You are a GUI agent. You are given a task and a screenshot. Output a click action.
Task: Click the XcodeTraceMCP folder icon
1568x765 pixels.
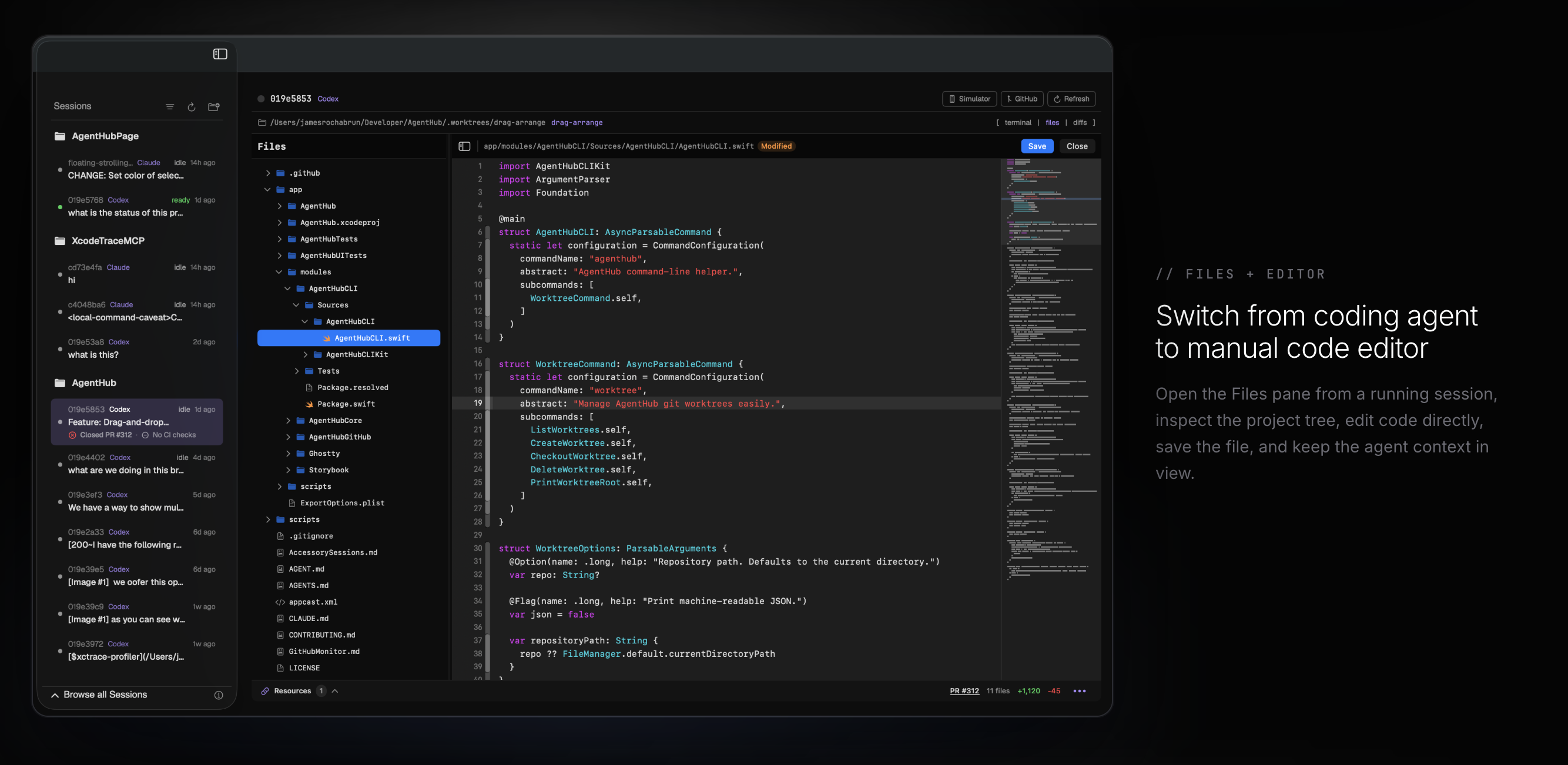coord(60,241)
